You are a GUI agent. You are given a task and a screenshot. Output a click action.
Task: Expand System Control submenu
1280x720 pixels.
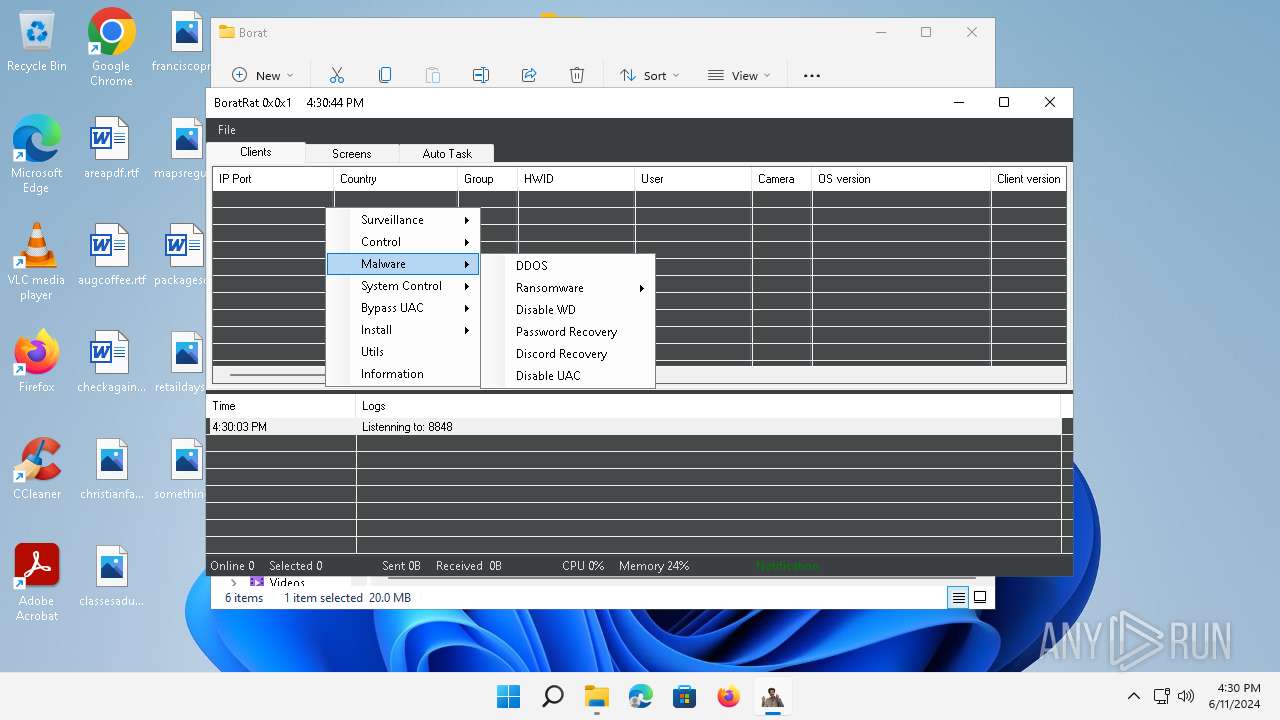(x=403, y=286)
